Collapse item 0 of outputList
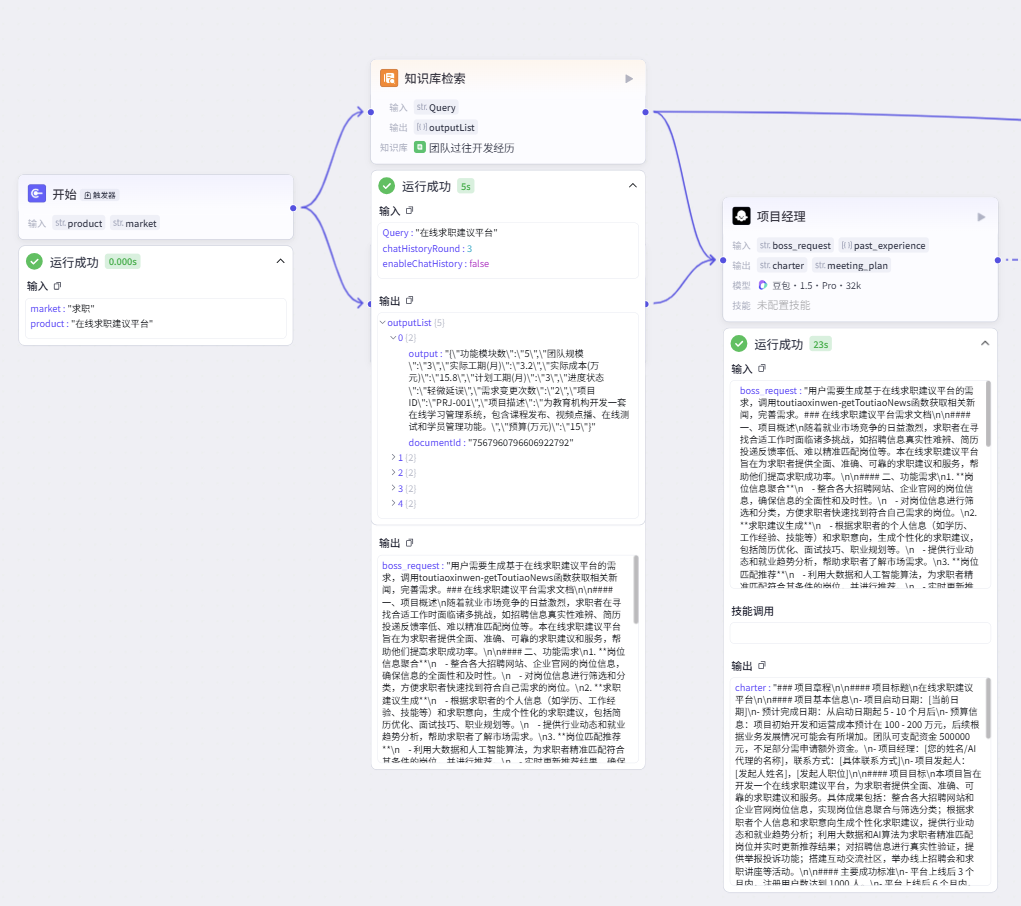 [x=393, y=337]
